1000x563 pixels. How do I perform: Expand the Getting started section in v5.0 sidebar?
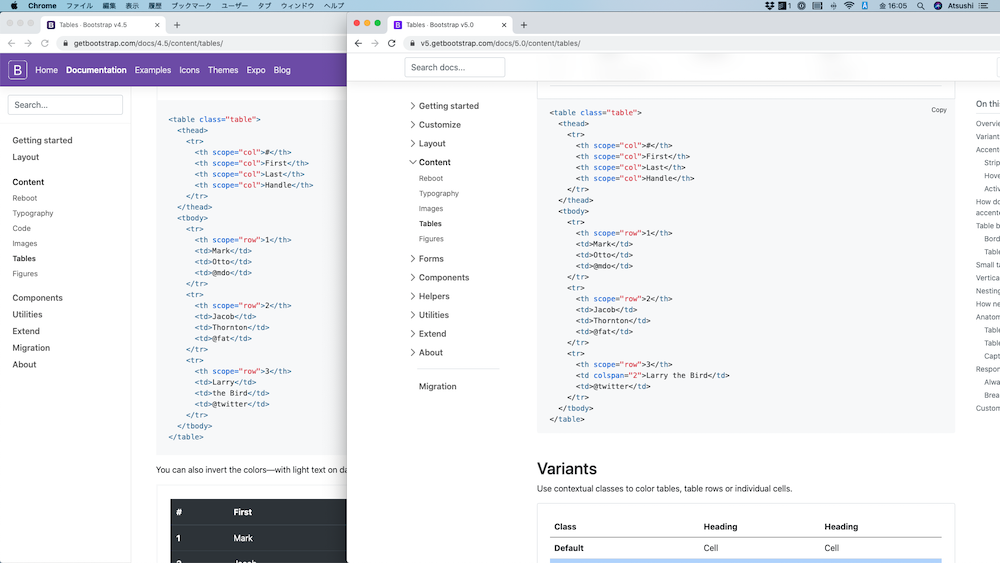[x=444, y=106]
